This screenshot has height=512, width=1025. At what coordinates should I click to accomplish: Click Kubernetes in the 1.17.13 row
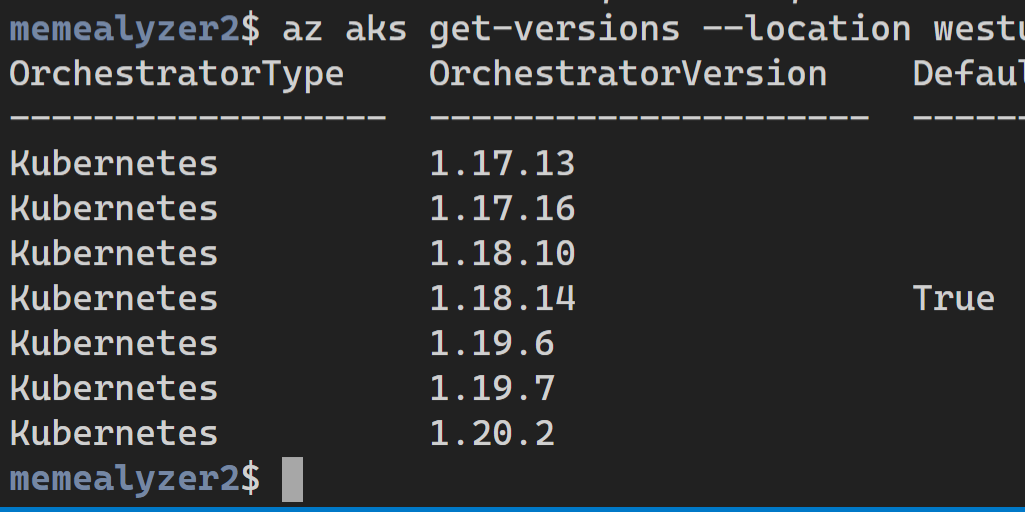tap(114, 163)
